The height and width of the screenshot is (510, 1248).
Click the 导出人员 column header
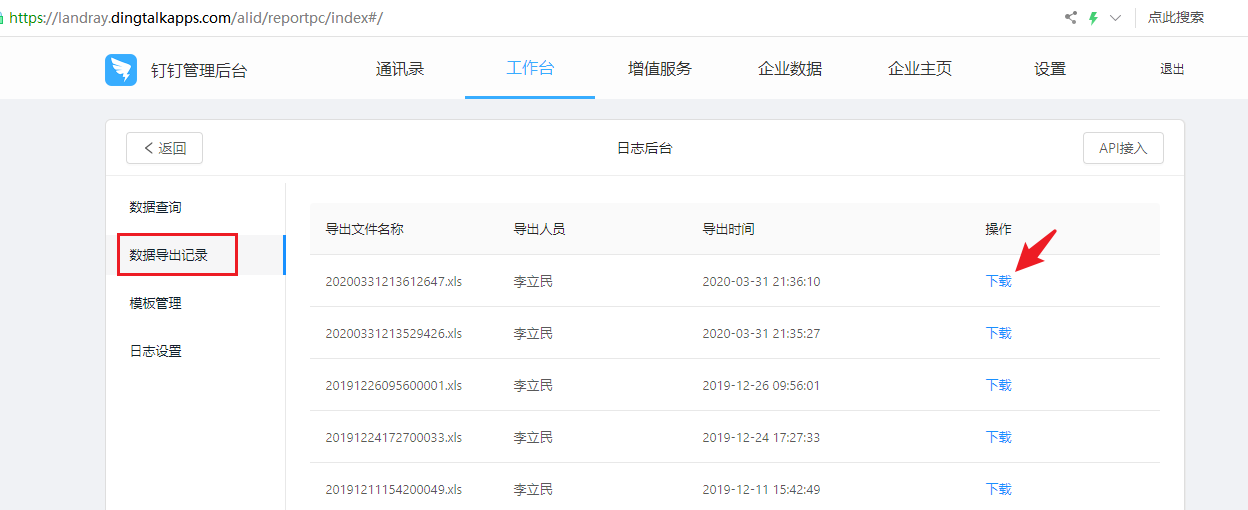pyautogui.click(x=539, y=229)
